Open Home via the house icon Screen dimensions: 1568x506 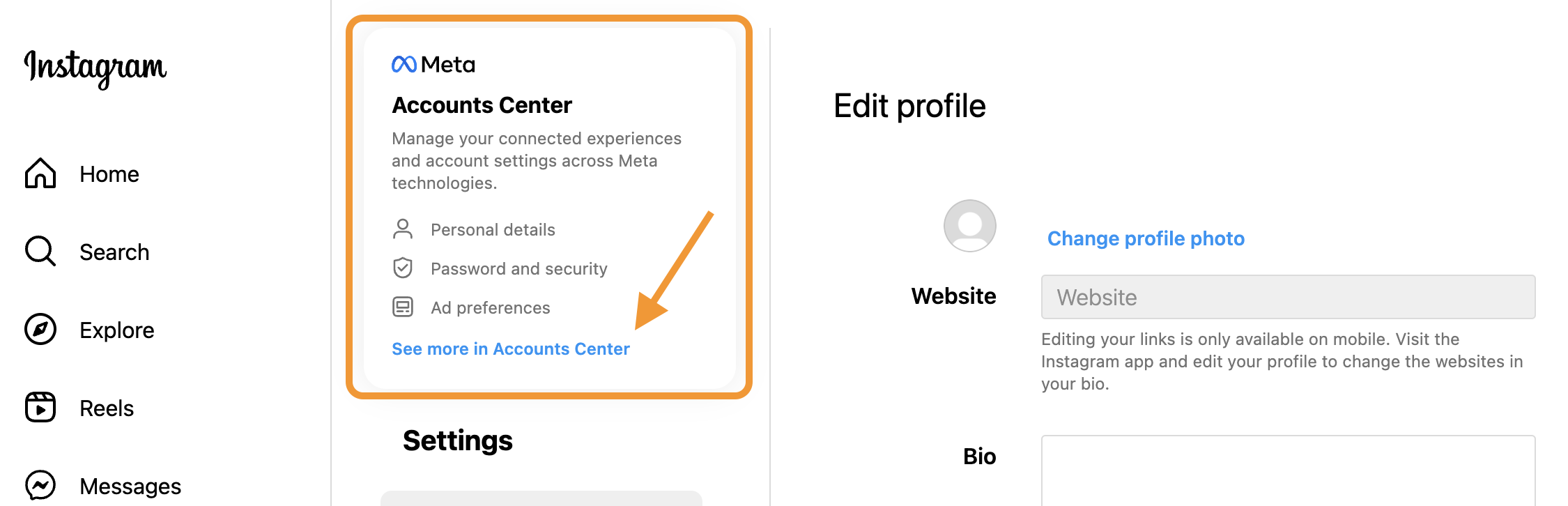click(x=40, y=174)
